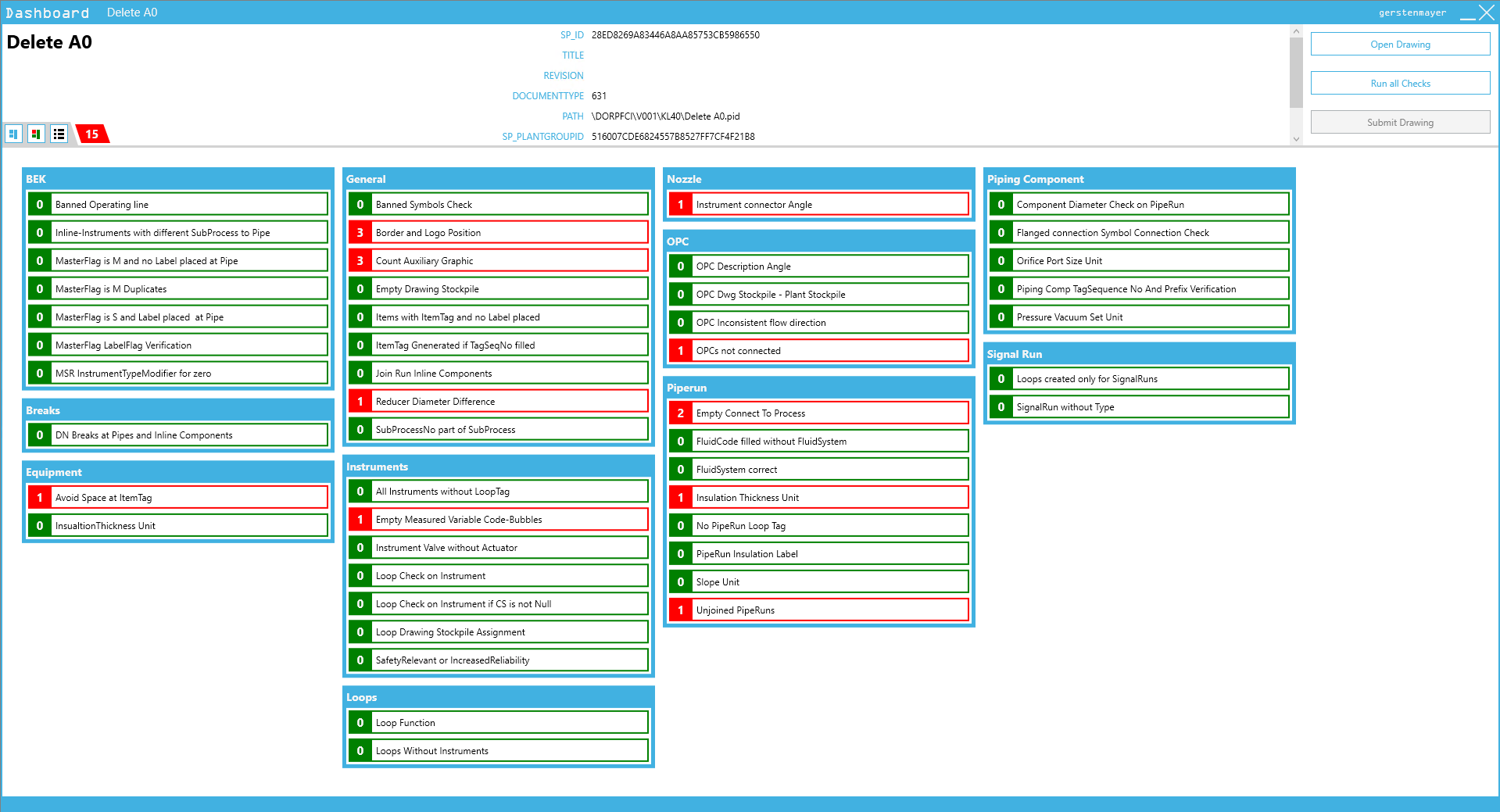Viewport: 1500px width, 812px height.
Task: Click red badge beside Instrument connector Angle
Action: 681,205
